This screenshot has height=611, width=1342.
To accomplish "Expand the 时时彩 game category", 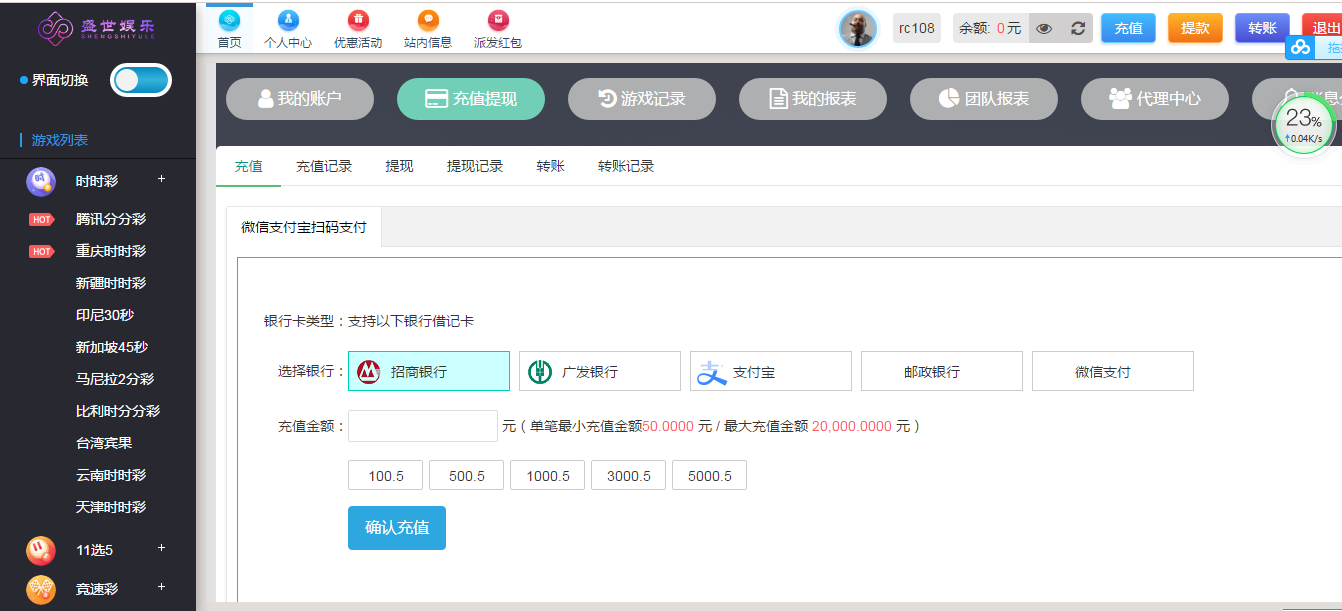I will 161,180.
